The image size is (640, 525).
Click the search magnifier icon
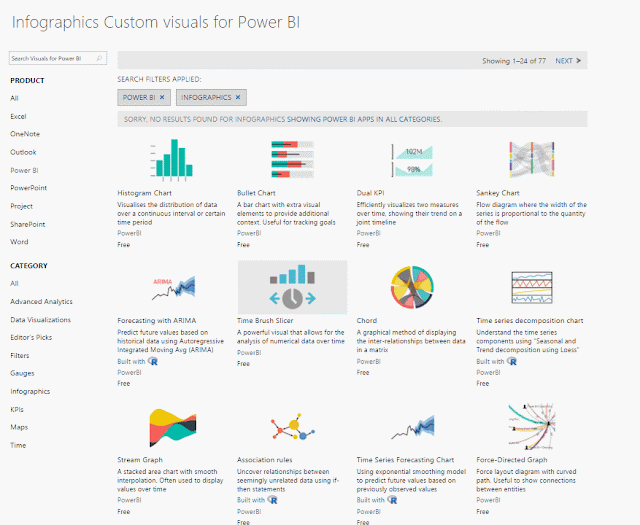(x=99, y=58)
